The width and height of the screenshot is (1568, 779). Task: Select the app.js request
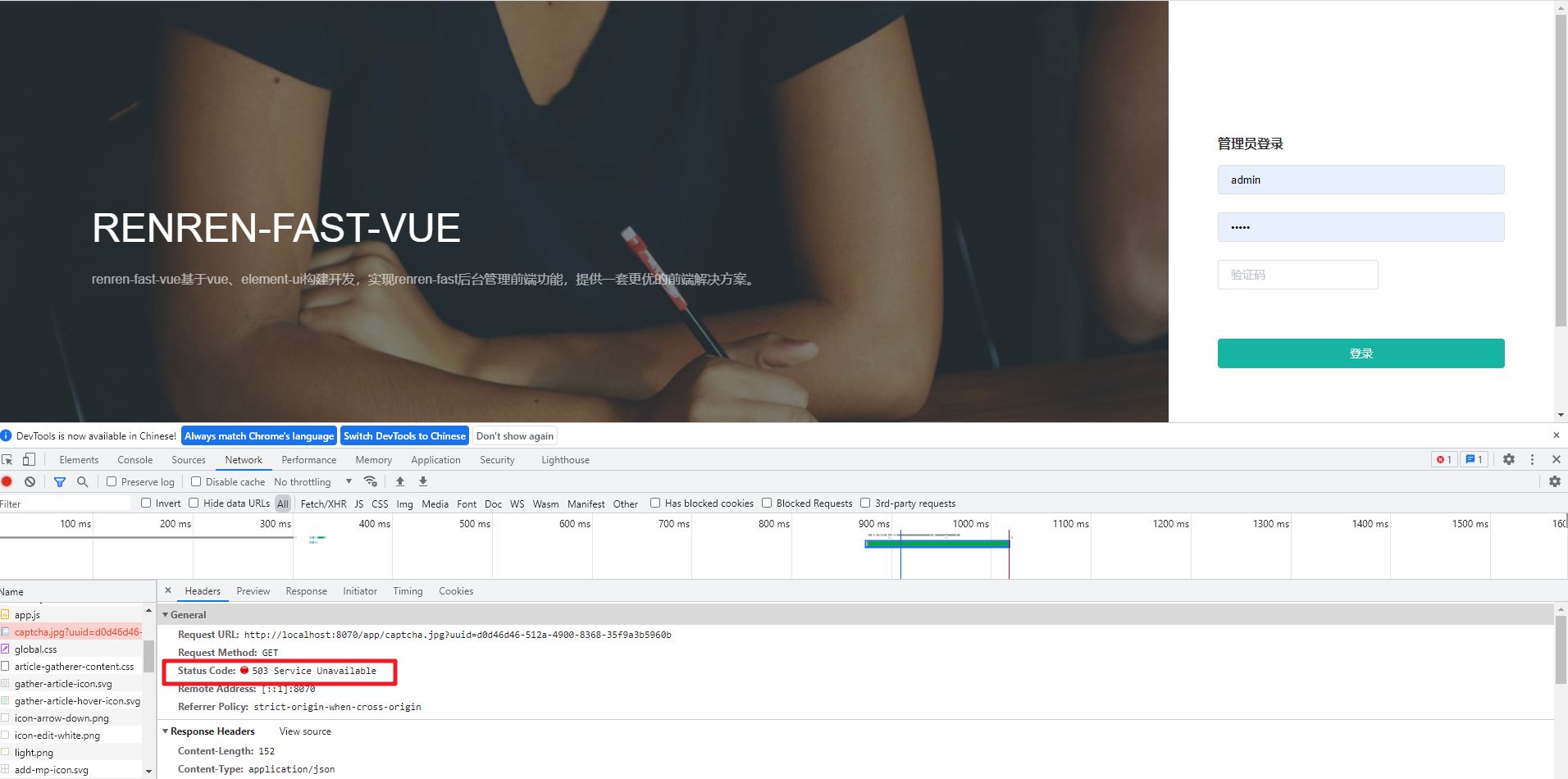(71, 615)
